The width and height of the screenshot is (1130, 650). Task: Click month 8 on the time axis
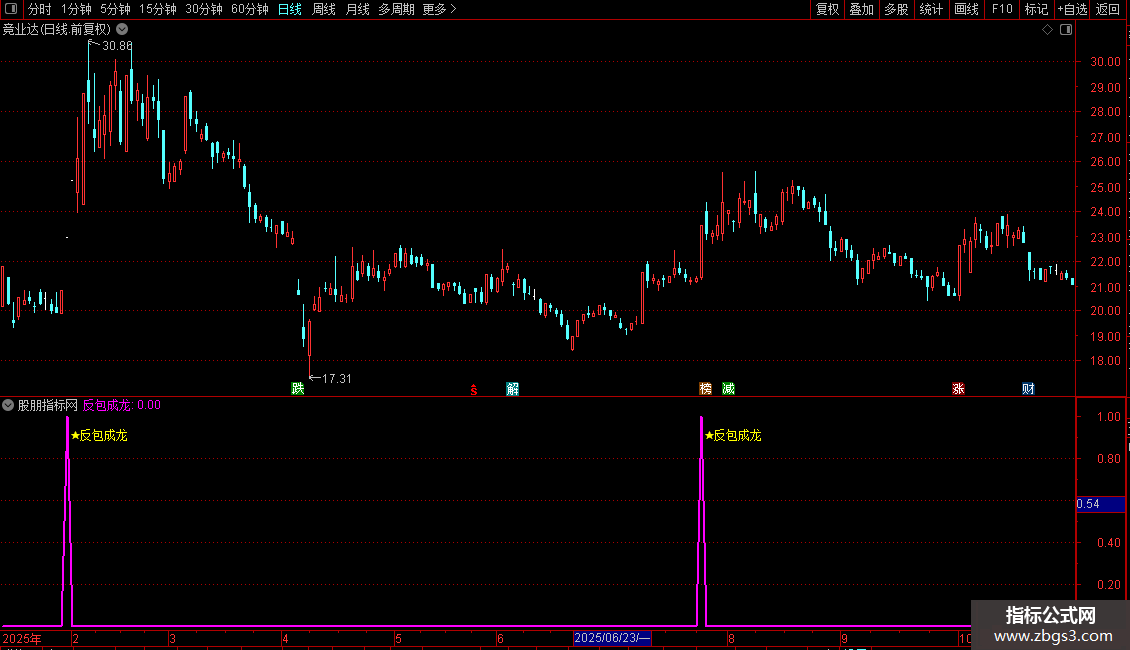coord(731,638)
